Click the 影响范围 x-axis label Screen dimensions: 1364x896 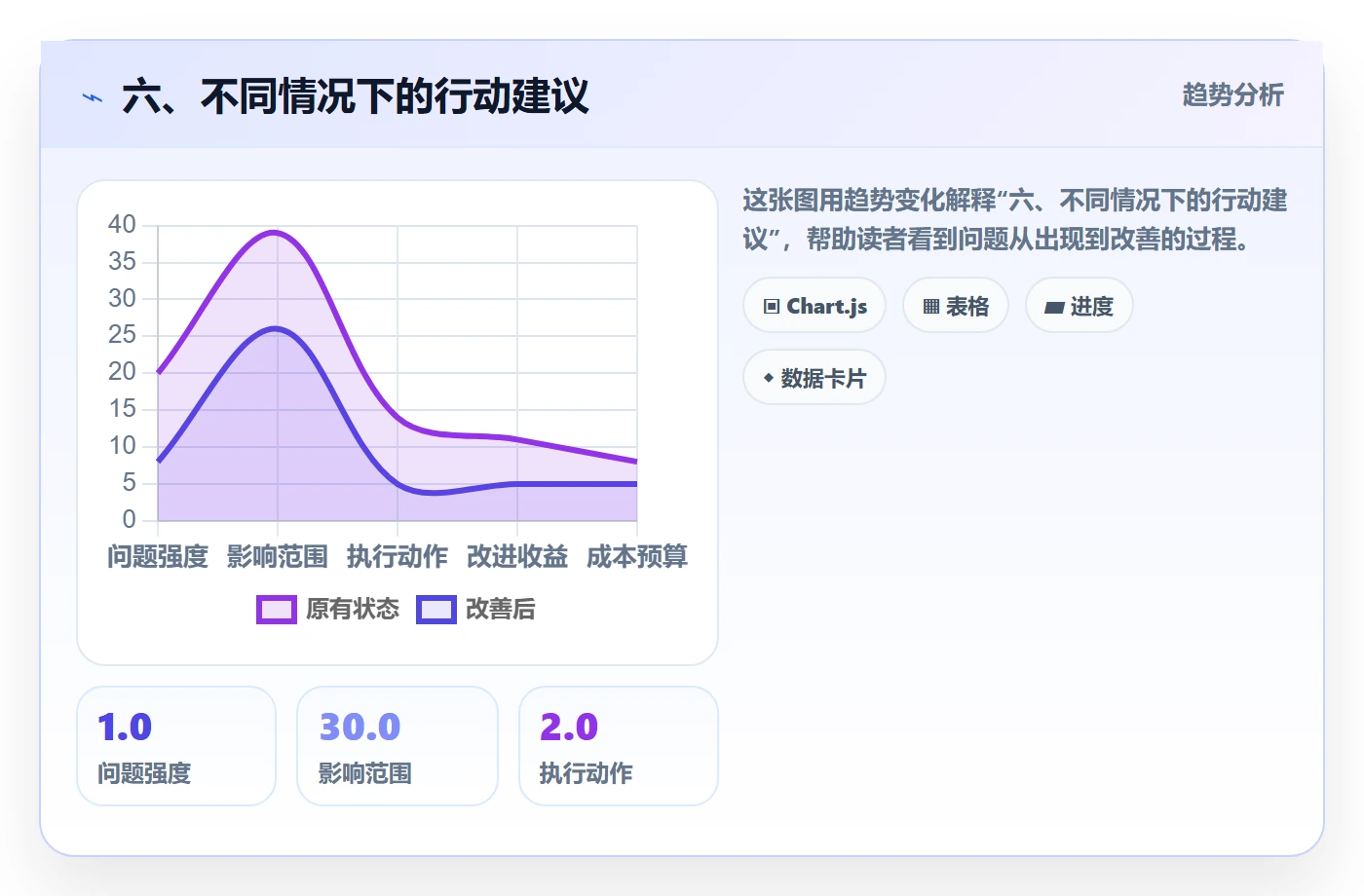[x=278, y=557]
